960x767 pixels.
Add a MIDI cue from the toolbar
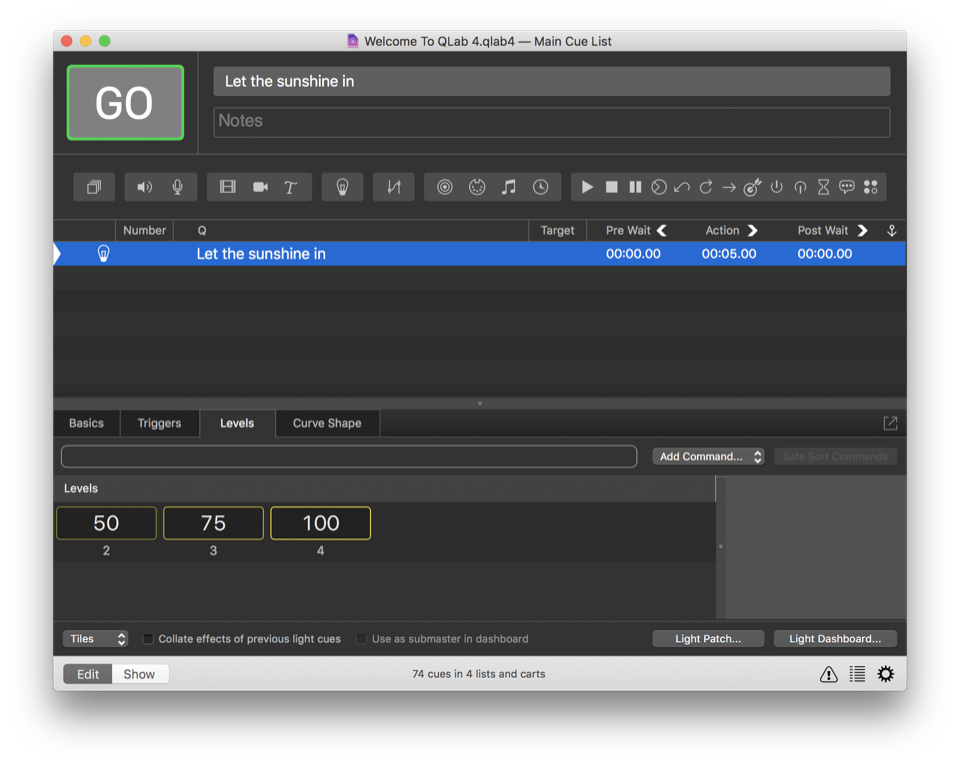[x=477, y=187]
